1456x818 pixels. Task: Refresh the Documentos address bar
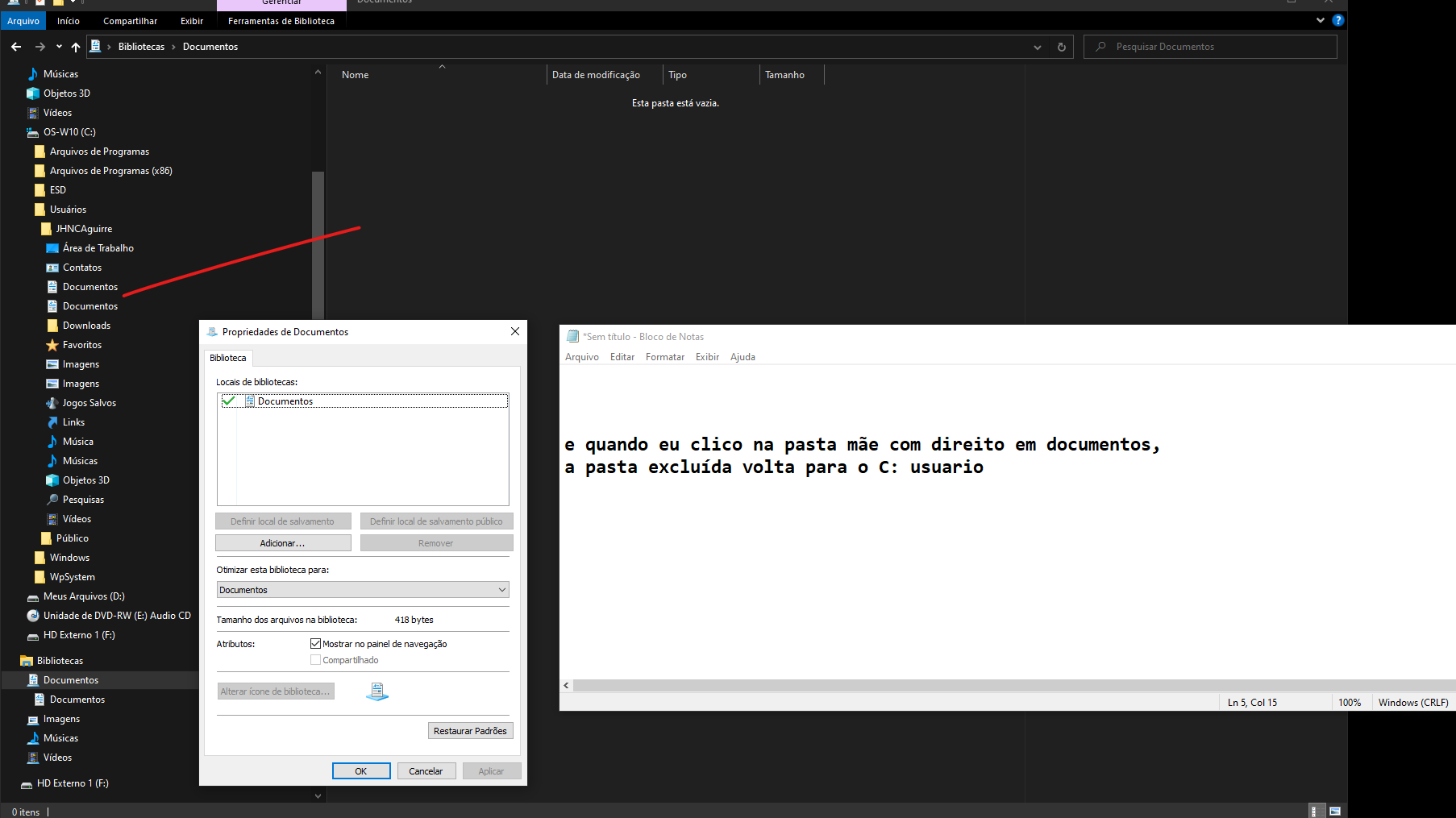(x=1062, y=47)
